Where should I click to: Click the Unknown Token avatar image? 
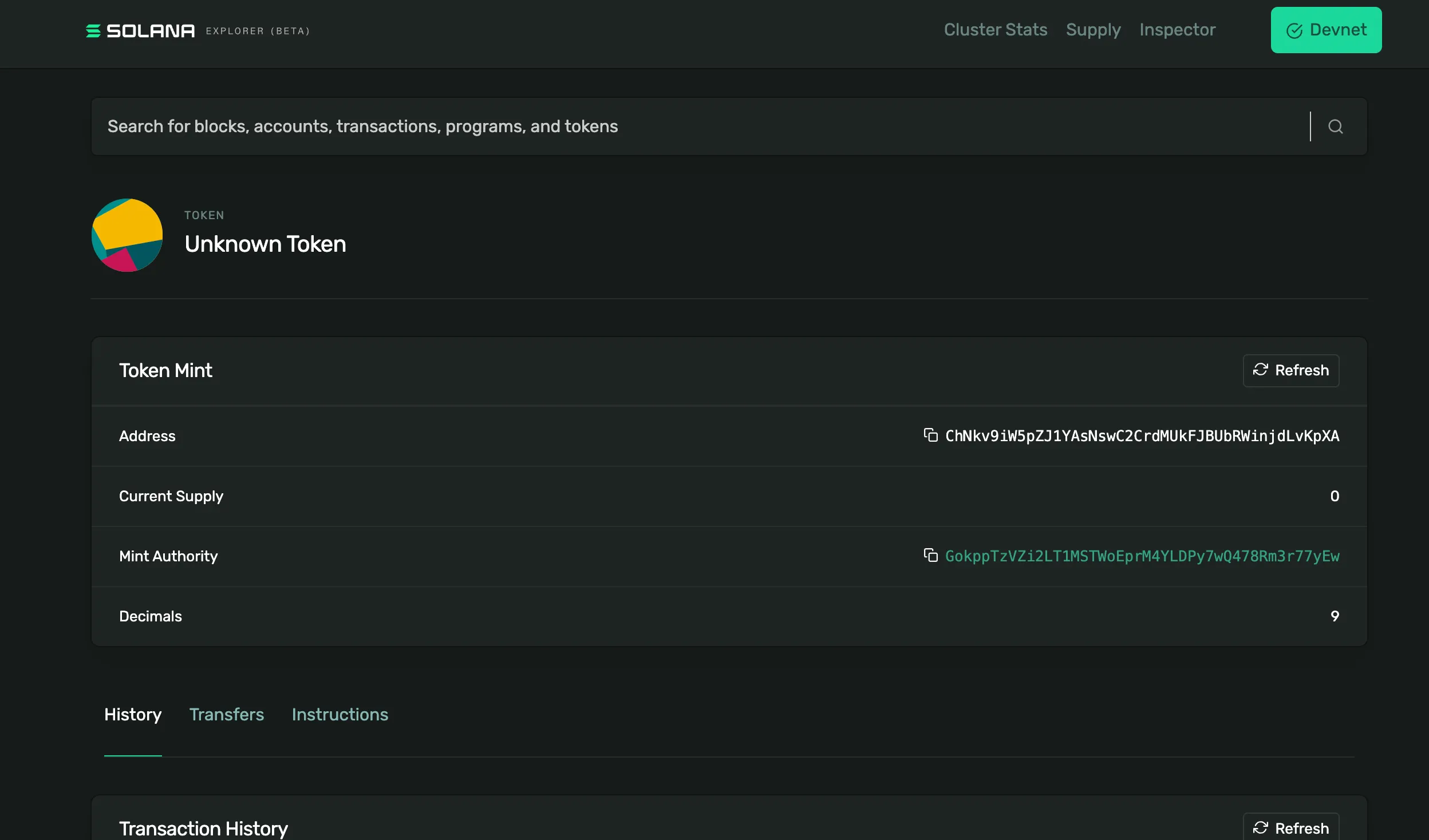coord(127,235)
